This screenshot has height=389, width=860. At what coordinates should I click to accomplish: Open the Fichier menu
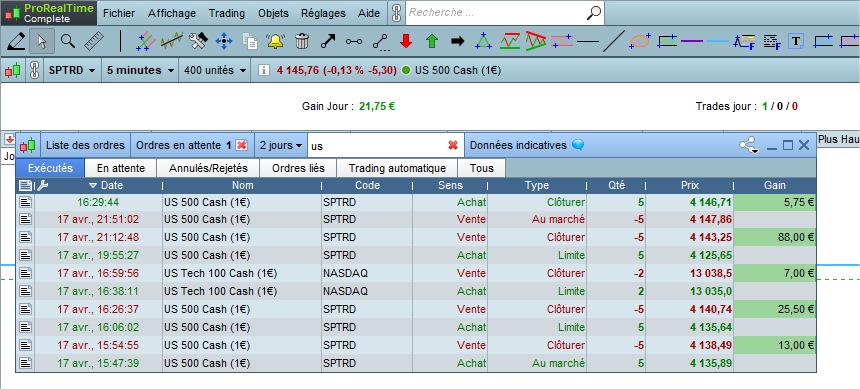tap(119, 13)
